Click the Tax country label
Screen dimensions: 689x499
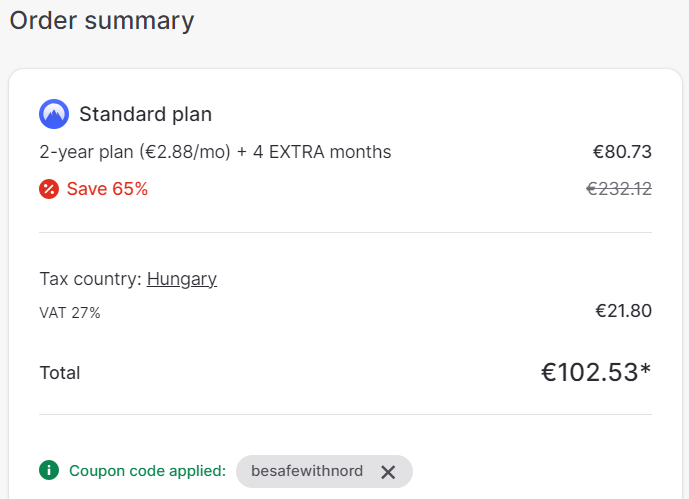(x=91, y=279)
